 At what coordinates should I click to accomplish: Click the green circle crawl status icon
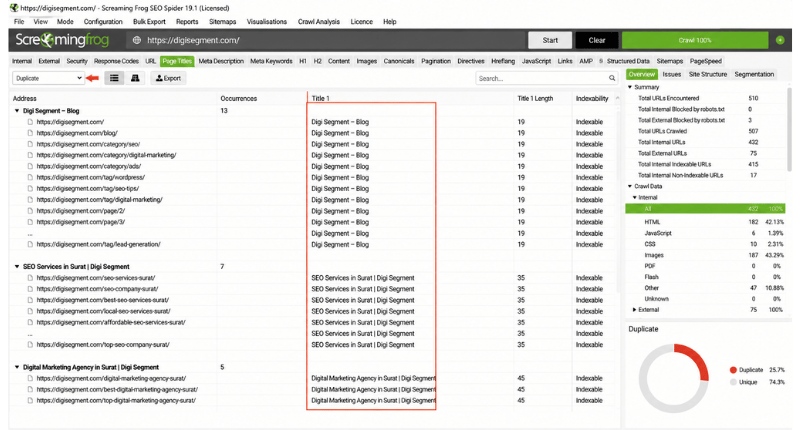780,40
